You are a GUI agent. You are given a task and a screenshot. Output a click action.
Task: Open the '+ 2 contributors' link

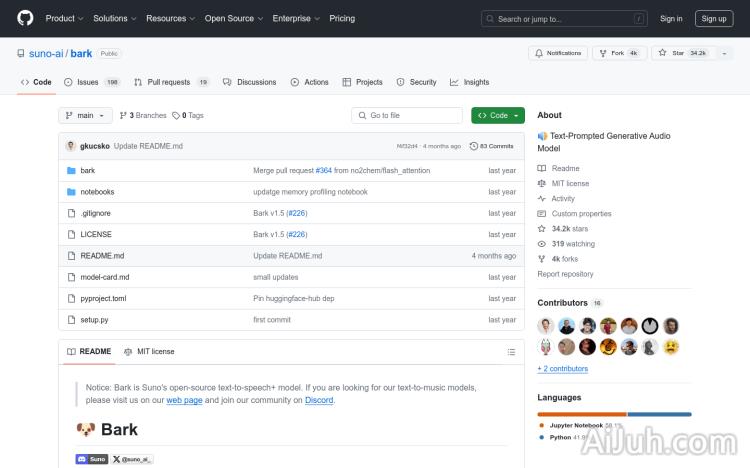(x=563, y=368)
